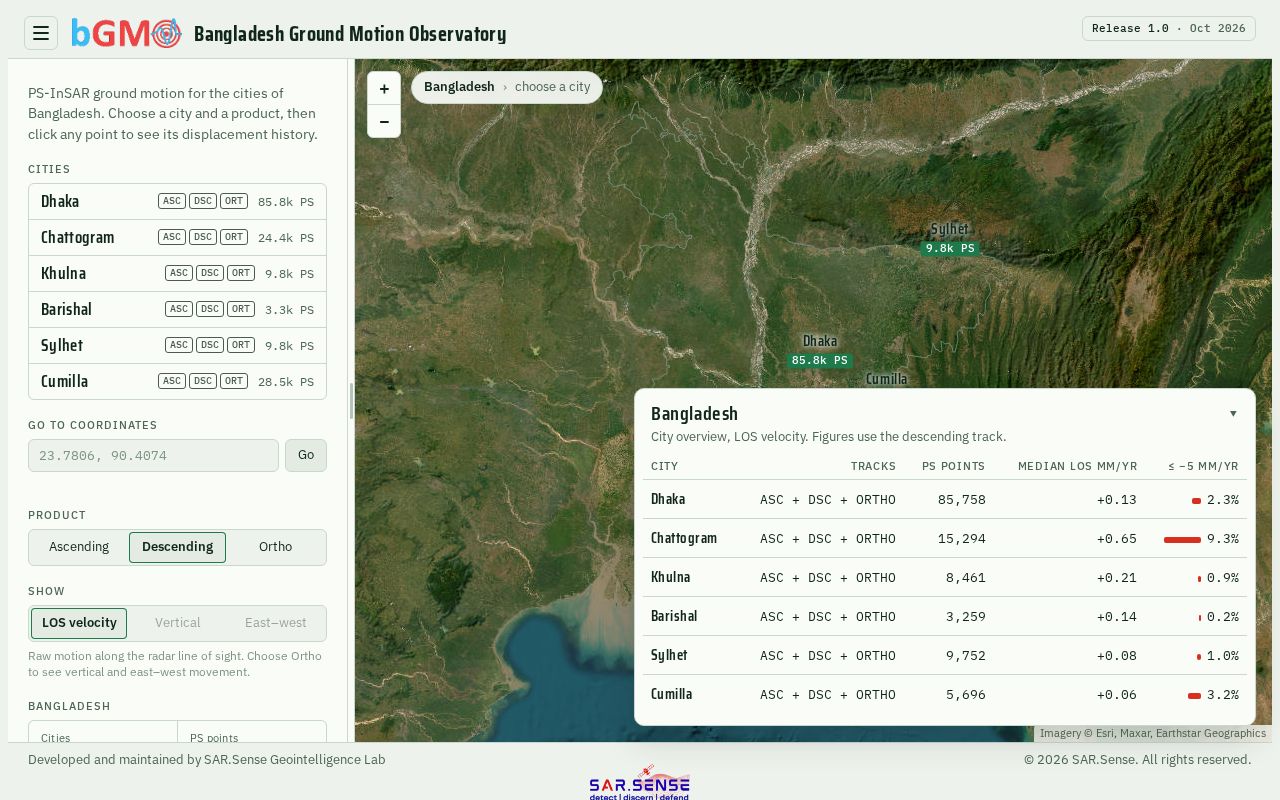Show East–west motion
Viewport: 1280px width, 800px height.
276,623
